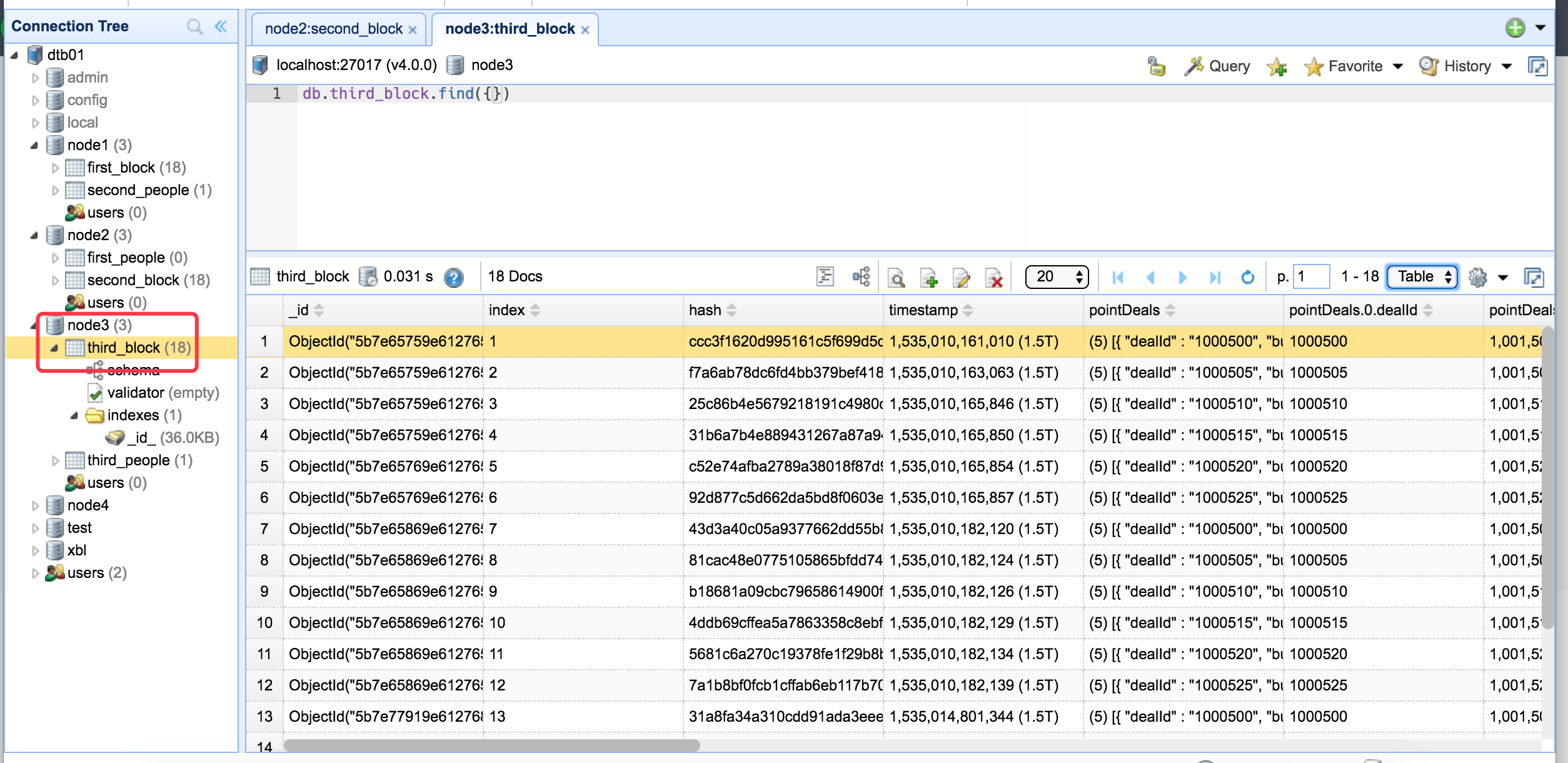Open the tab list dropdown arrow at top right
The height and width of the screenshot is (763, 1568).
[x=1540, y=28]
